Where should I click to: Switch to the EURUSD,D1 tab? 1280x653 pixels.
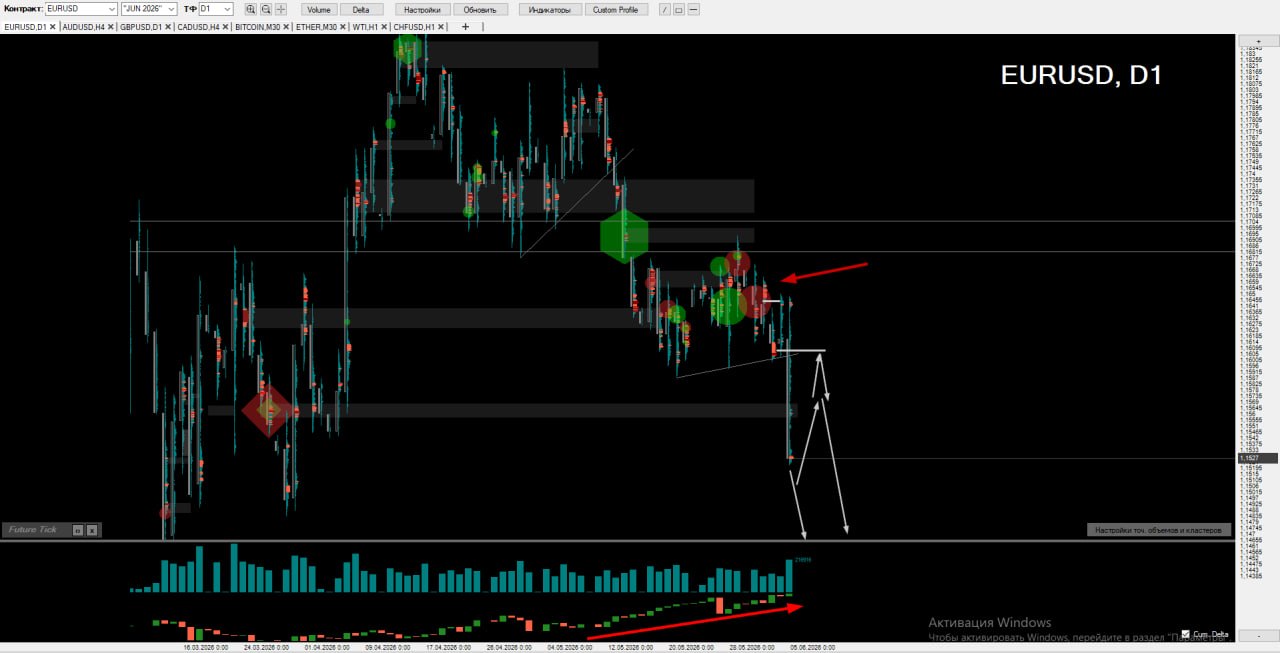pos(26,27)
